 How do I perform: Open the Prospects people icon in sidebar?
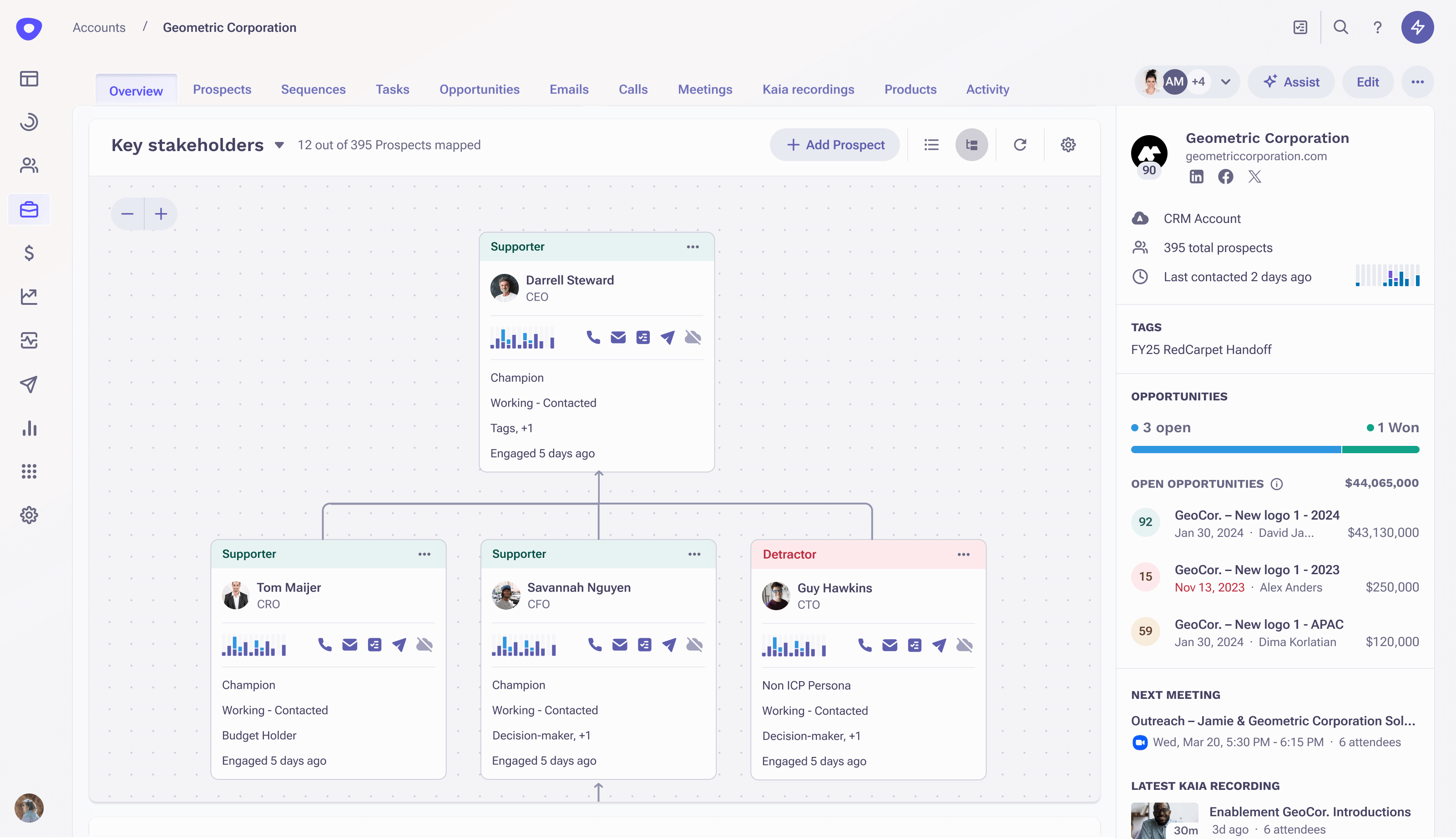pyautogui.click(x=29, y=165)
